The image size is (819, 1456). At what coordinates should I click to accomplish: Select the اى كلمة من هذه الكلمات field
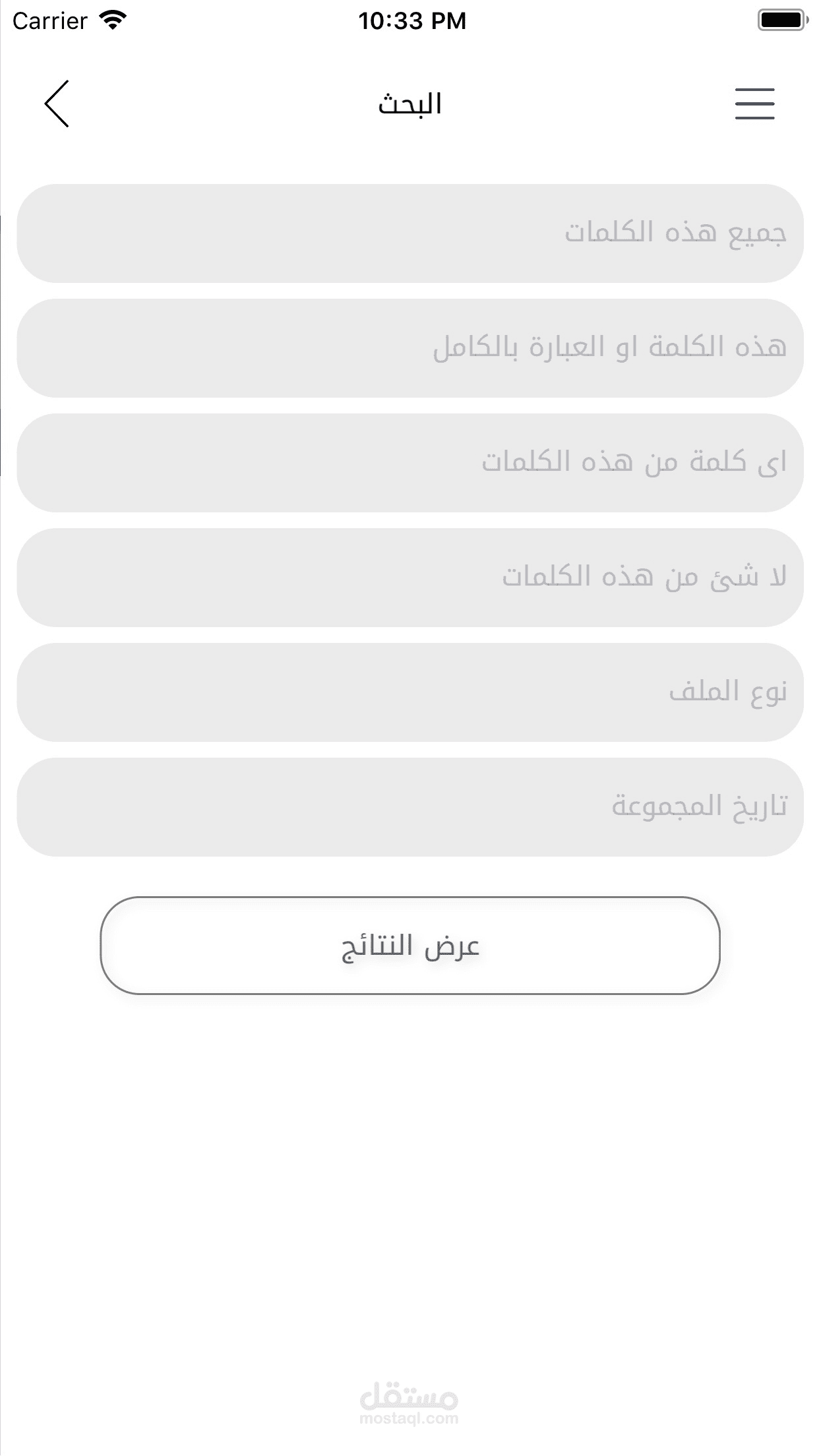click(x=409, y=463)
